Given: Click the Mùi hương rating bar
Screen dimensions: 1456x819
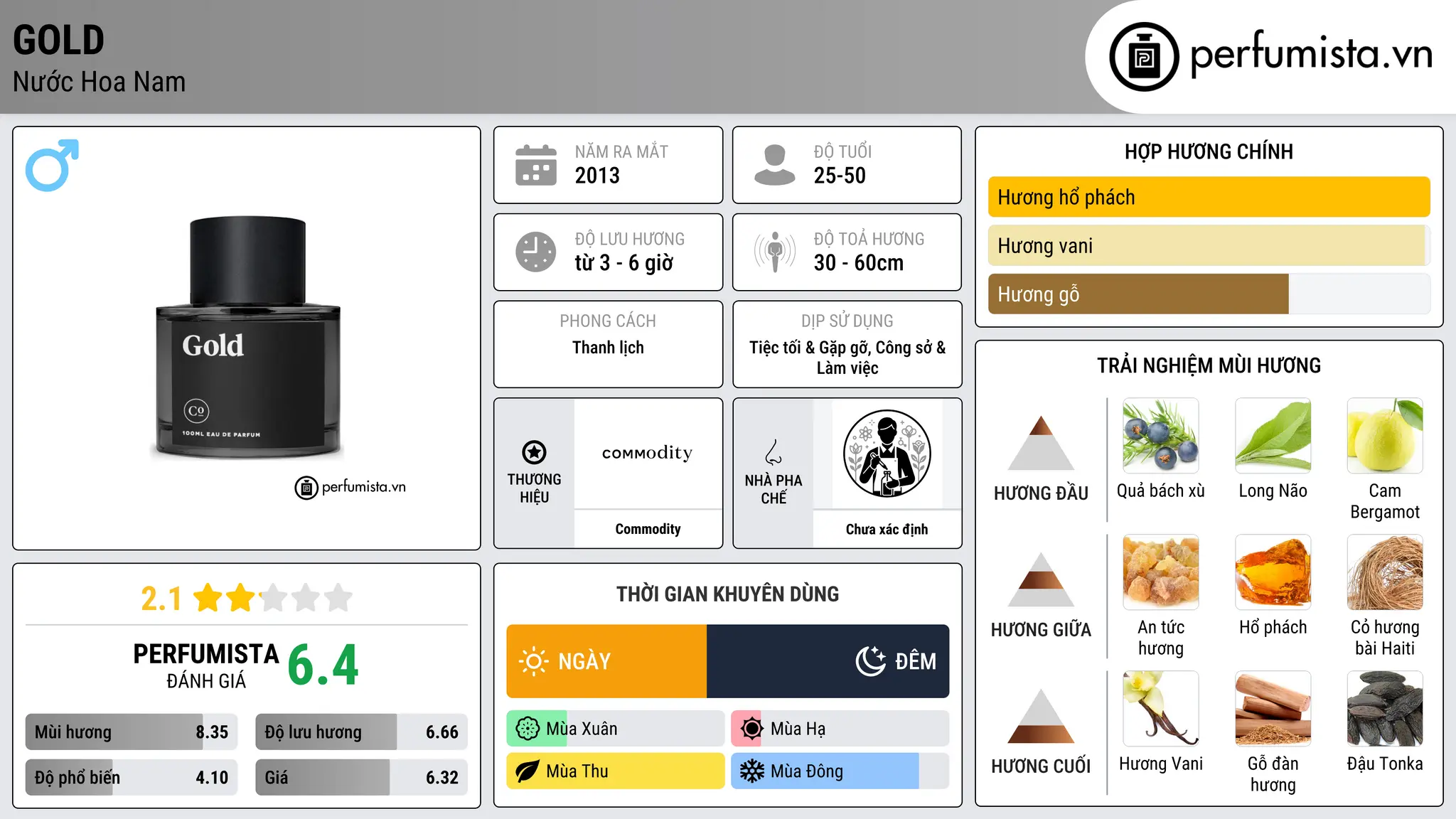Looking at the screenshot, I should coord(132,732).
